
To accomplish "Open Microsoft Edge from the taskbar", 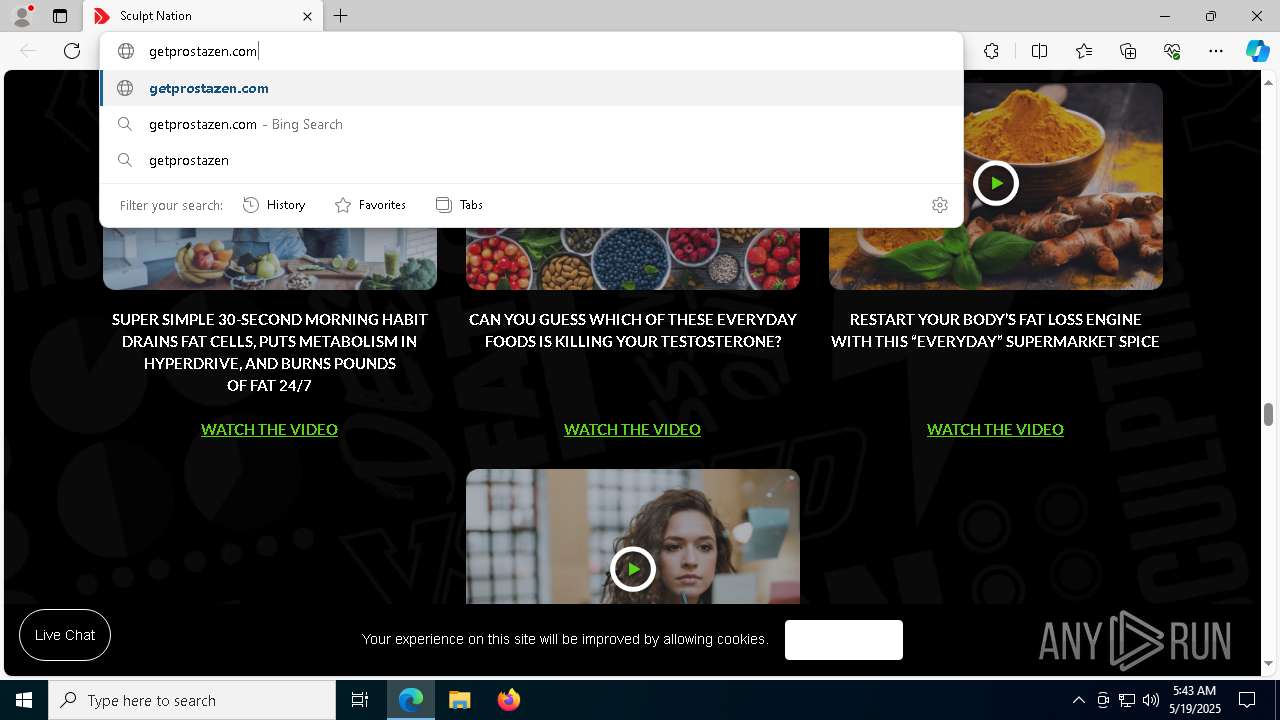I will click(x=411, y=700).
